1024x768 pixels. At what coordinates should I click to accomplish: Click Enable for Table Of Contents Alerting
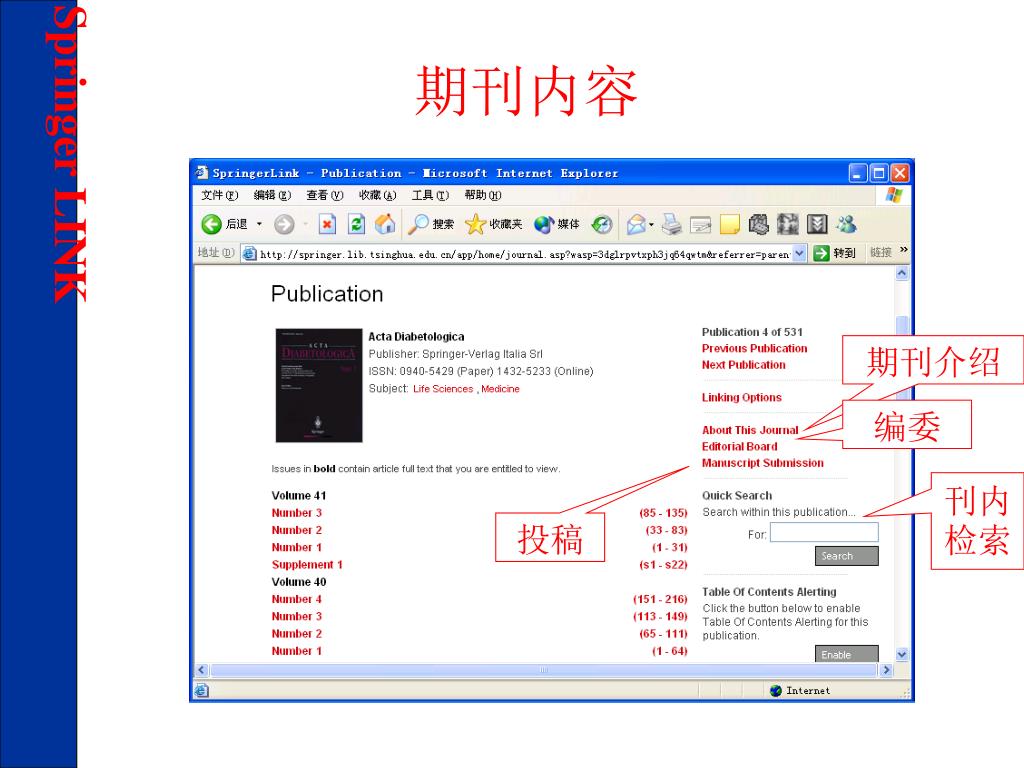coord(846,654)
